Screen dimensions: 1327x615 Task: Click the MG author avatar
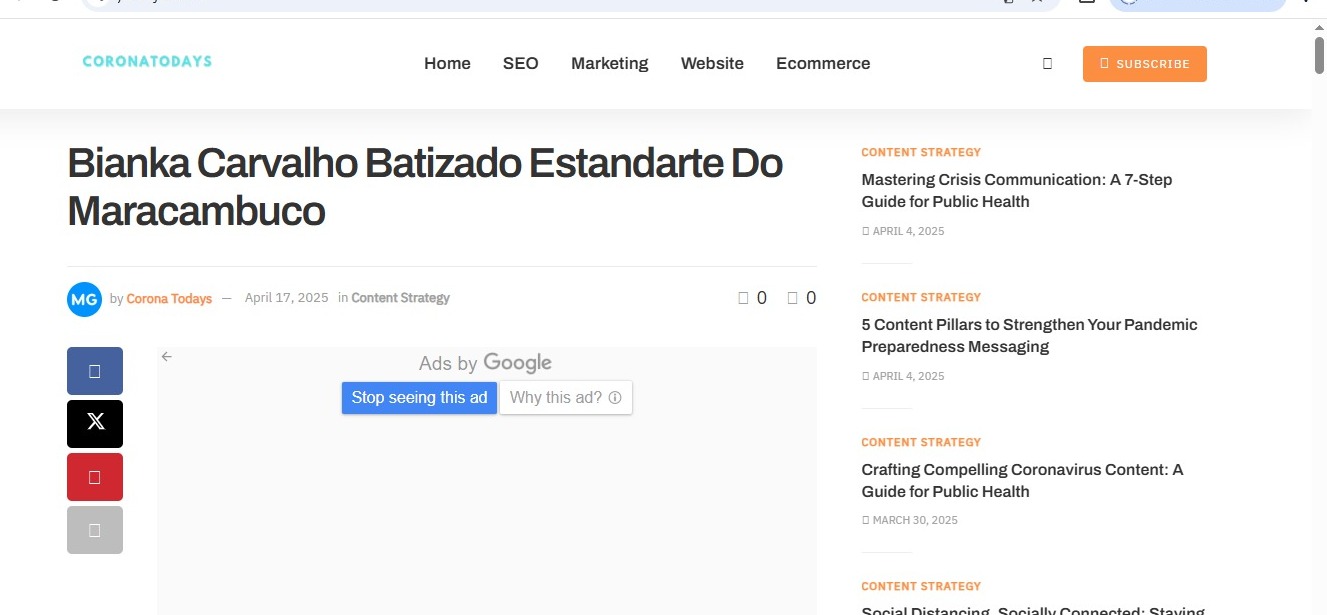click(x=84, y=299)
